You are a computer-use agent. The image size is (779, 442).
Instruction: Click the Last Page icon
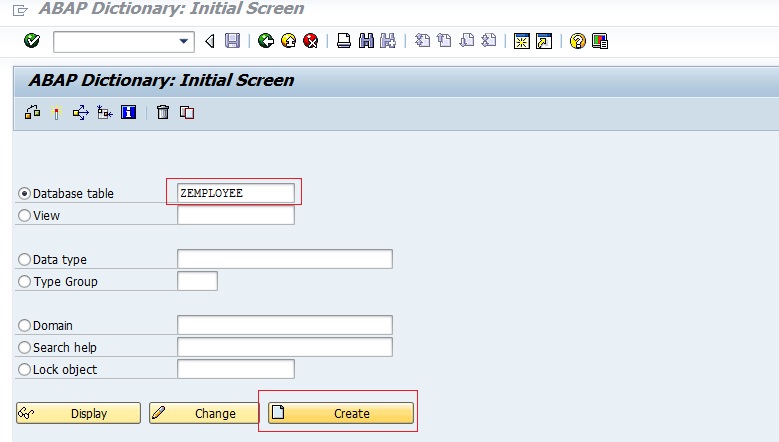[x=489, y=41]
